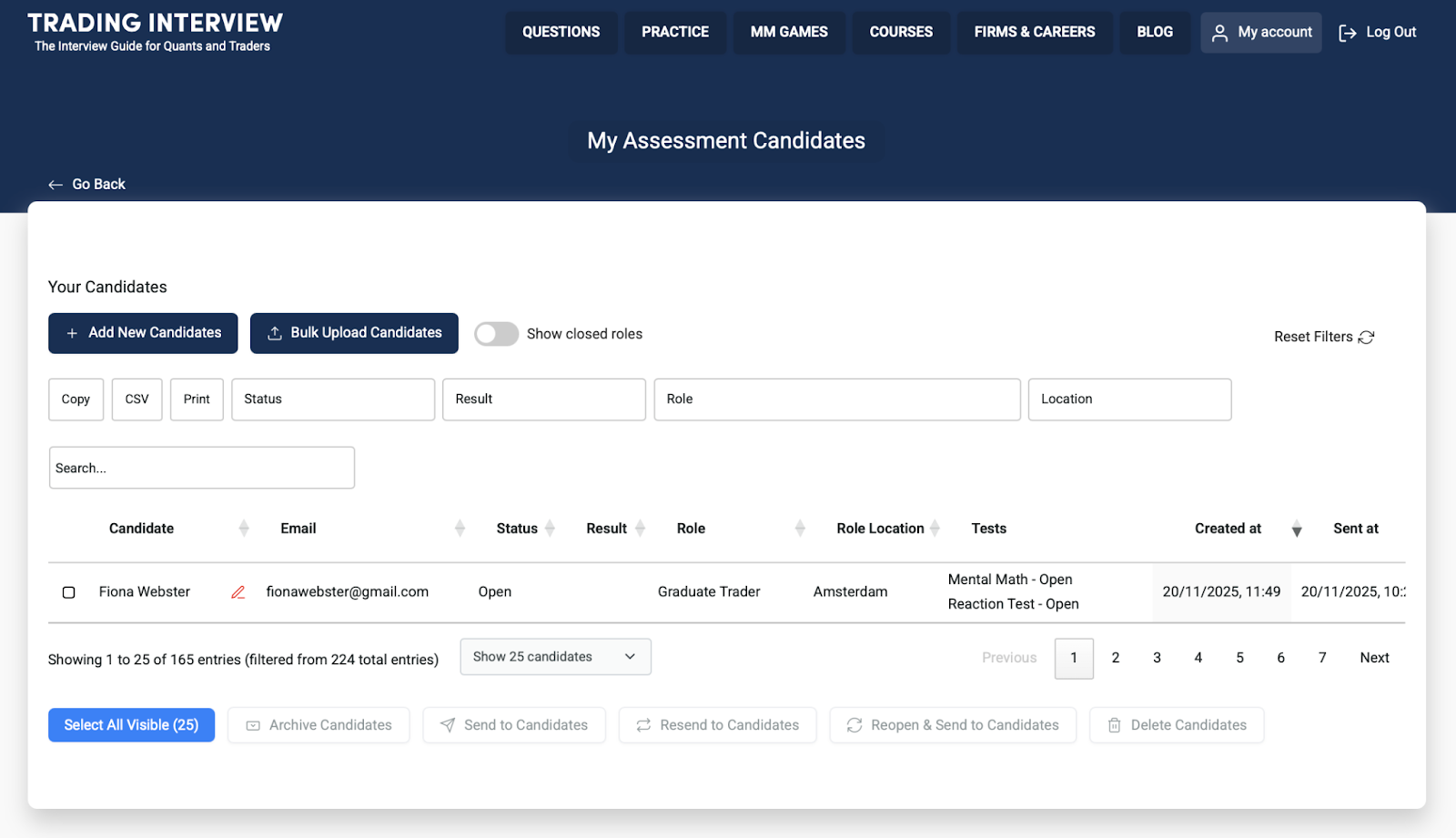This screenshot has height=838, width=1456.
Task: Click the red pencil edit icon beside Fiona Webster
Action: [x=238, y=592]
